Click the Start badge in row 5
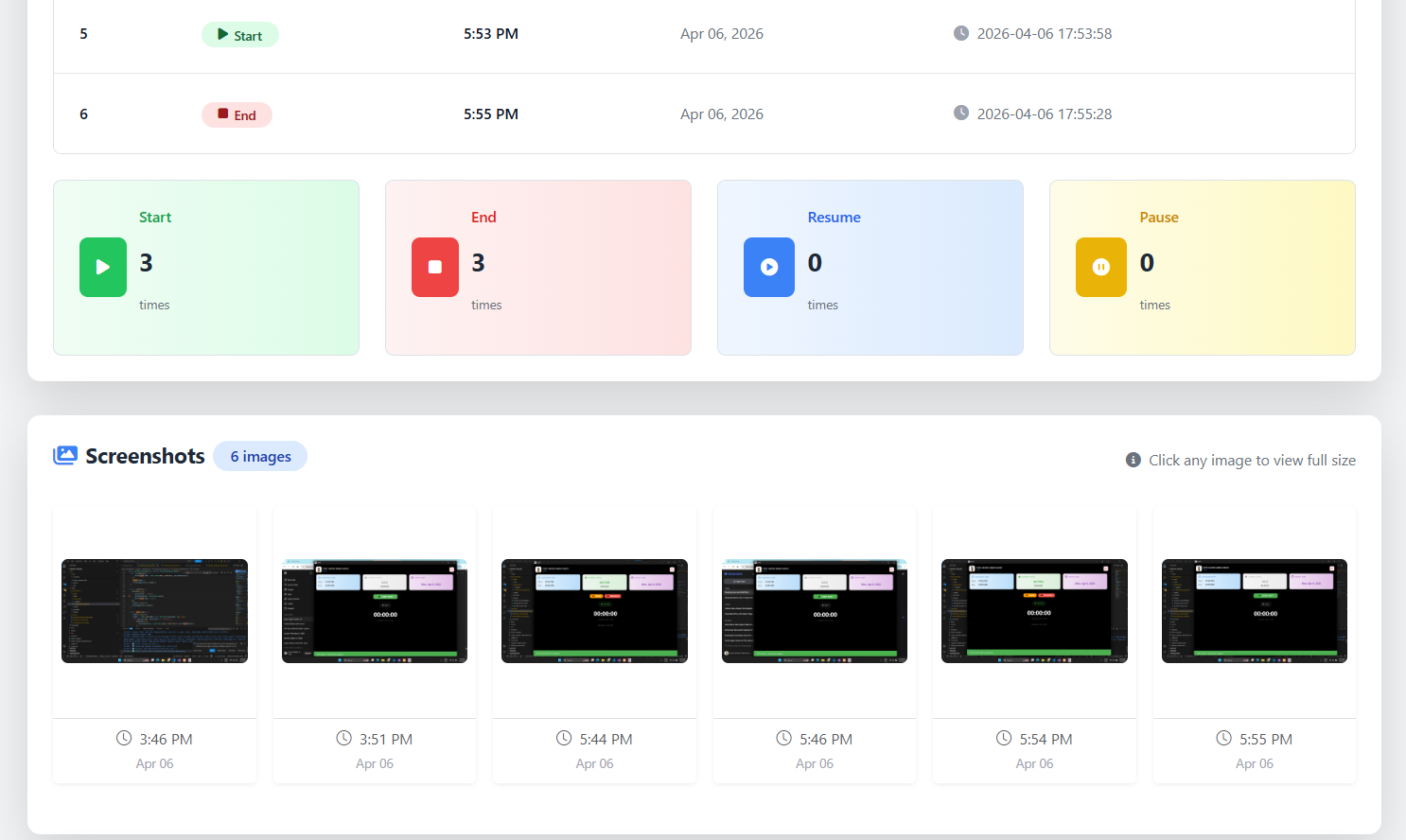 click(x=239, y=35)
